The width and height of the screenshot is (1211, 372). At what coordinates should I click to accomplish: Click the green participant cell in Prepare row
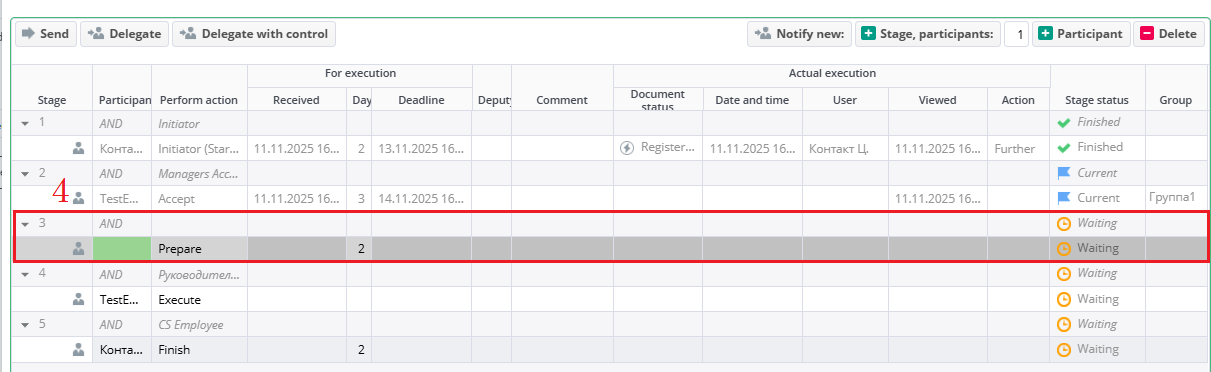click(122, 249)
